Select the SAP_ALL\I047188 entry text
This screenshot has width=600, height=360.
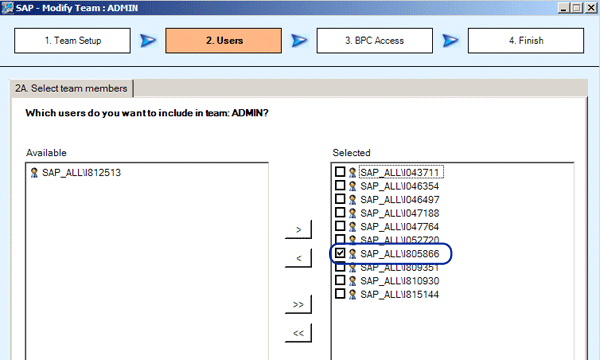399,213
